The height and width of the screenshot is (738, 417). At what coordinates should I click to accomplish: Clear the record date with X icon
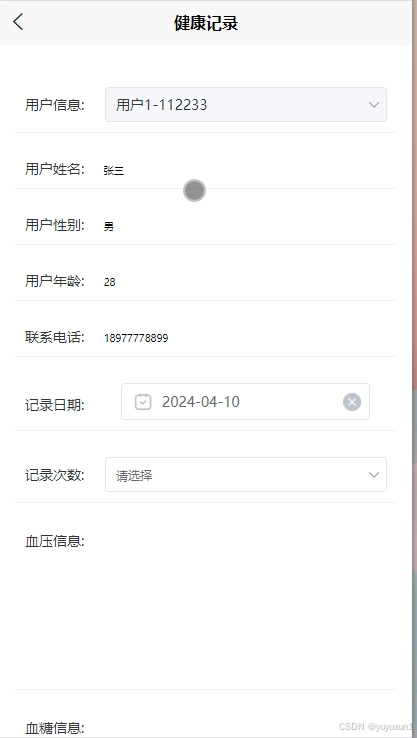point(352,402)
